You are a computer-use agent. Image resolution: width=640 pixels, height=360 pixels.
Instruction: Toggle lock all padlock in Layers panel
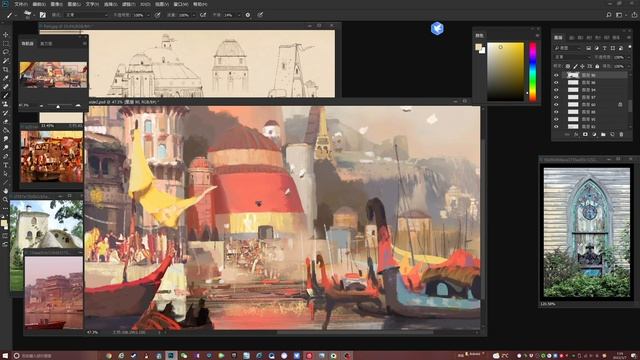(597, 66)
